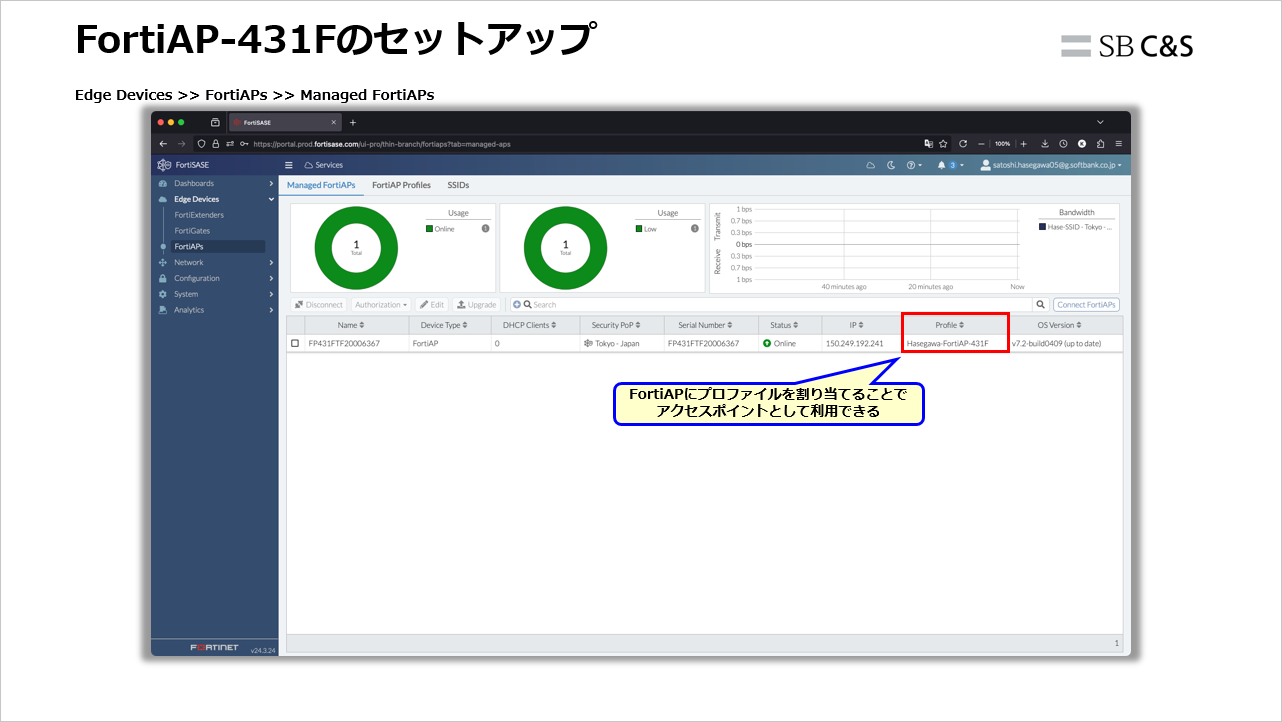Screen dimensions: 1282x722
Task: Open the Services menu in header
Action: (324, 165)
